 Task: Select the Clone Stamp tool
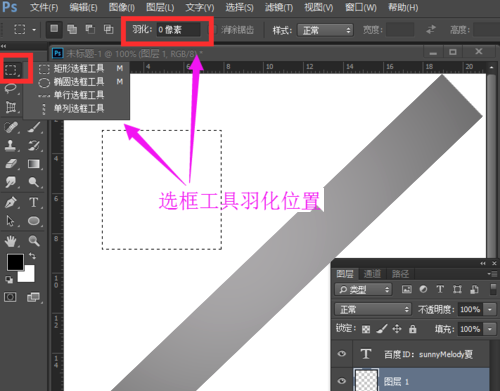pyautogui.click(x=11, y=145)
